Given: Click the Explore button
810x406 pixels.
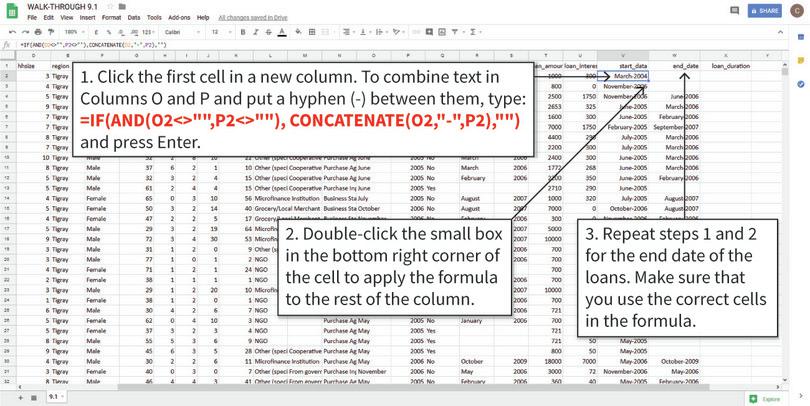Looking at the screenshot, I should pos(765,399).
